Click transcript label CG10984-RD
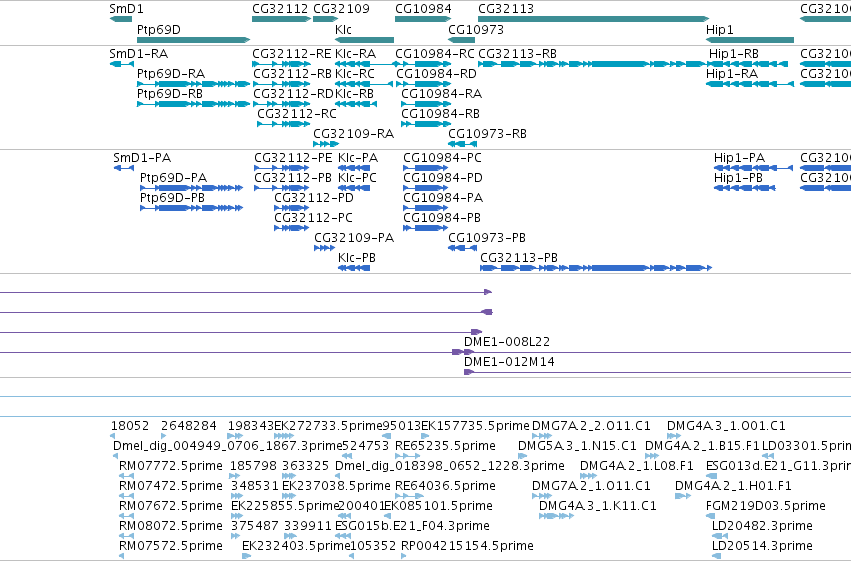This screenshot has height=561, width=851. coord(436,73)
